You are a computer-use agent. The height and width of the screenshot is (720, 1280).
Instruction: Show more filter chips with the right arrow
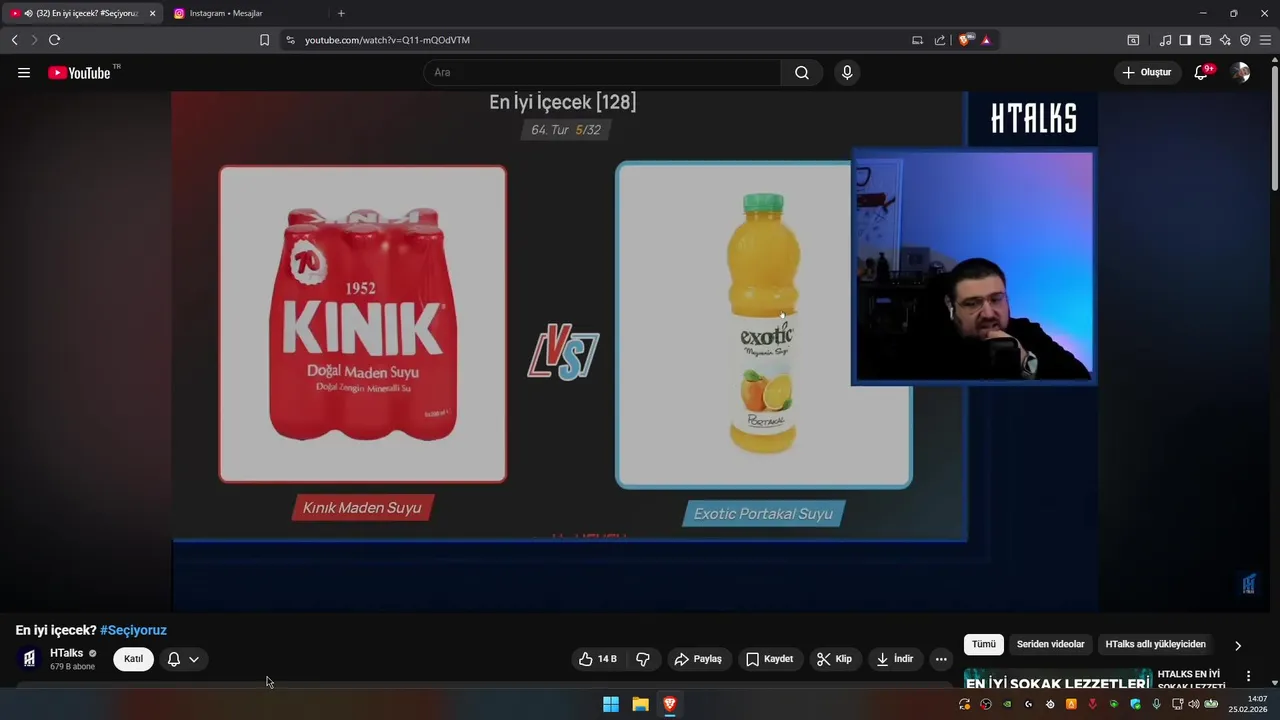pyautogui.click(x=1238, y=646)
